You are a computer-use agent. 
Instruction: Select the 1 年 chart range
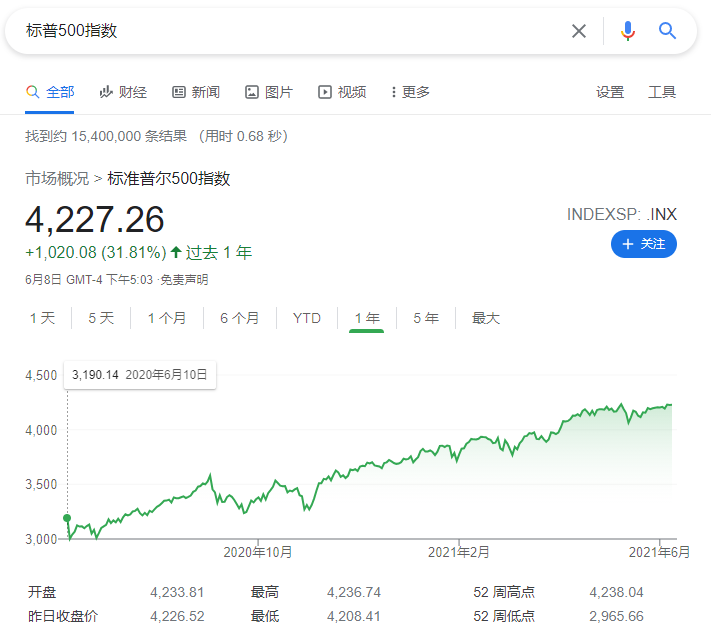[x=367, y=318]
